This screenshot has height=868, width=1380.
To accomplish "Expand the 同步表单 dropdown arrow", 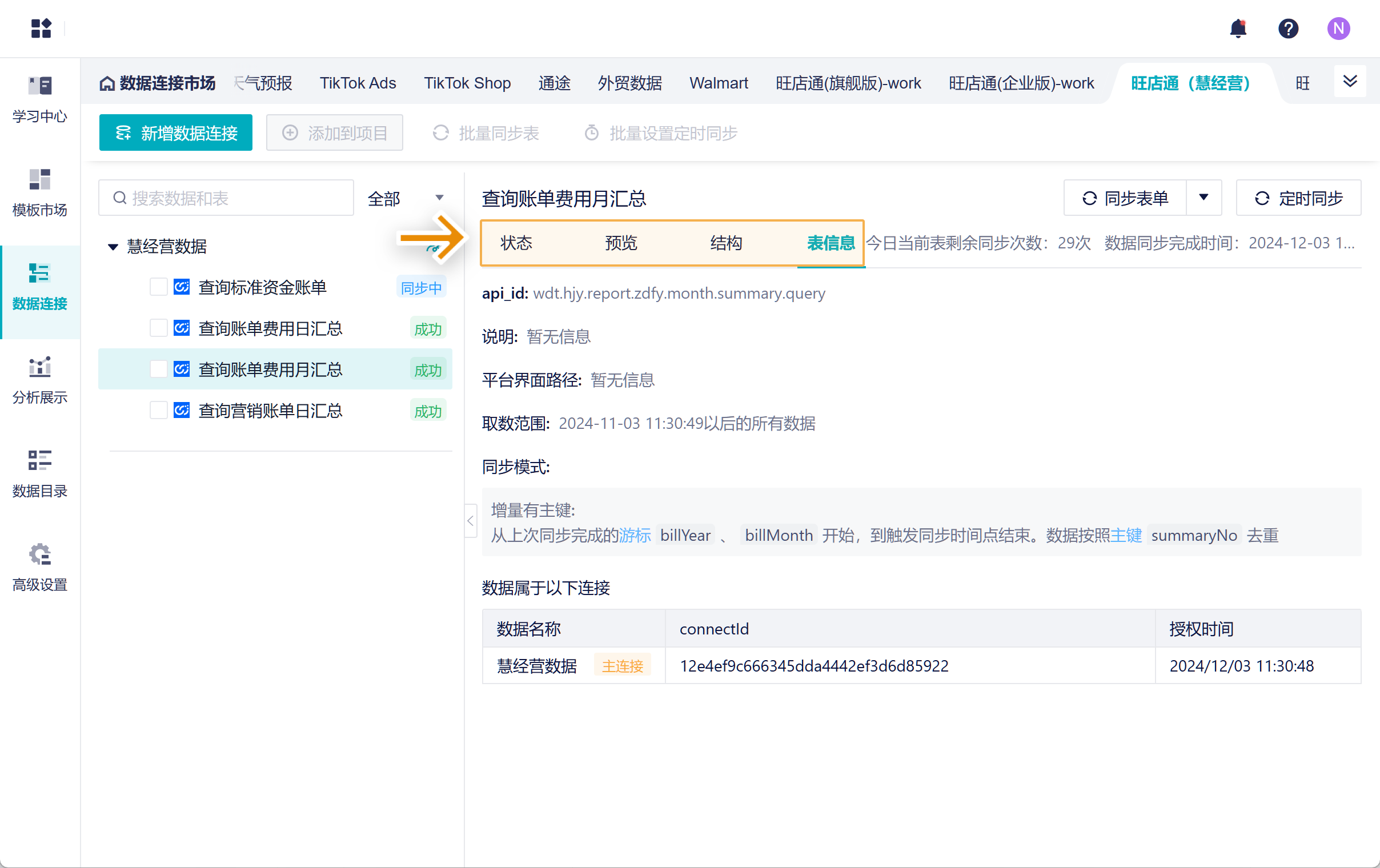I will tap(1204, 198).
